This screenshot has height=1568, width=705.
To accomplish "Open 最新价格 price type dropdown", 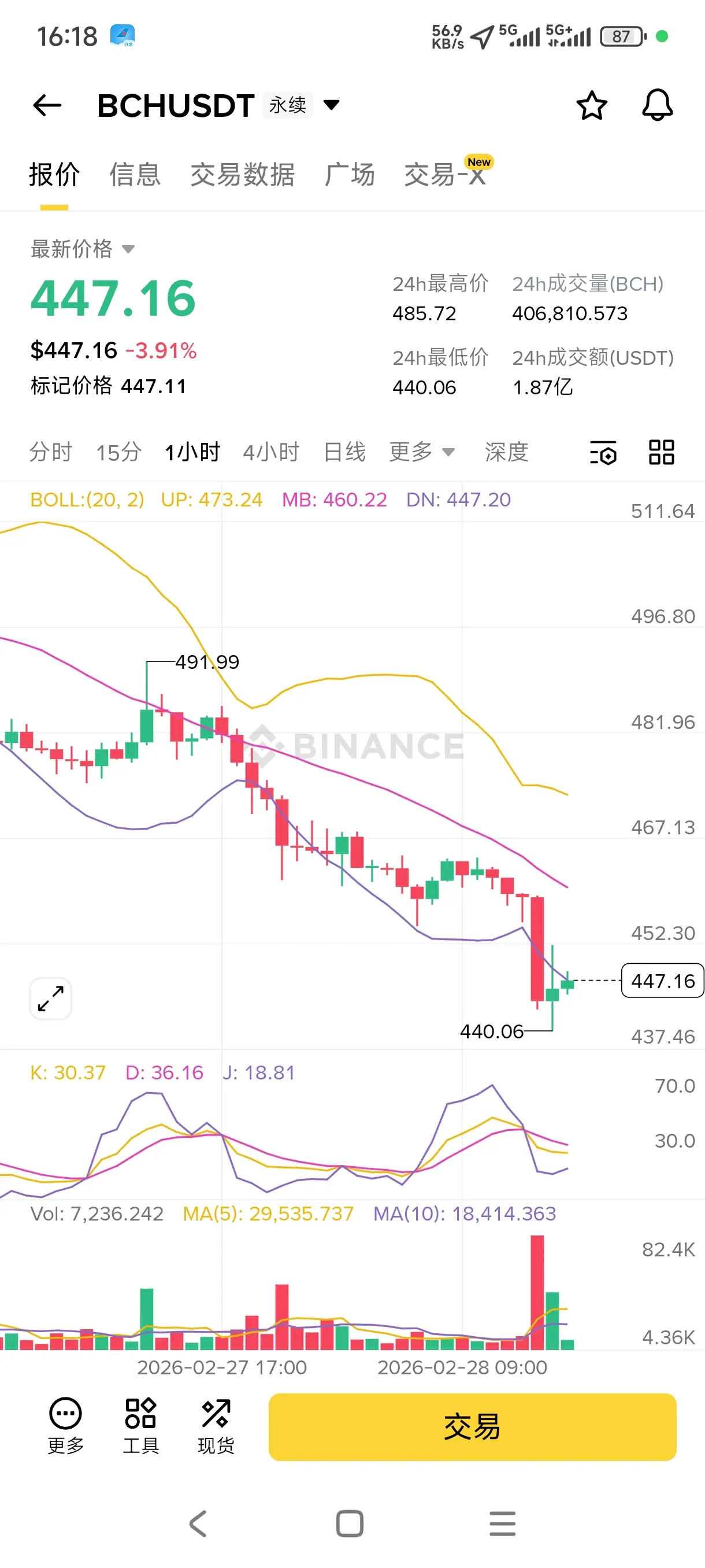I will [x=82, y=249].
